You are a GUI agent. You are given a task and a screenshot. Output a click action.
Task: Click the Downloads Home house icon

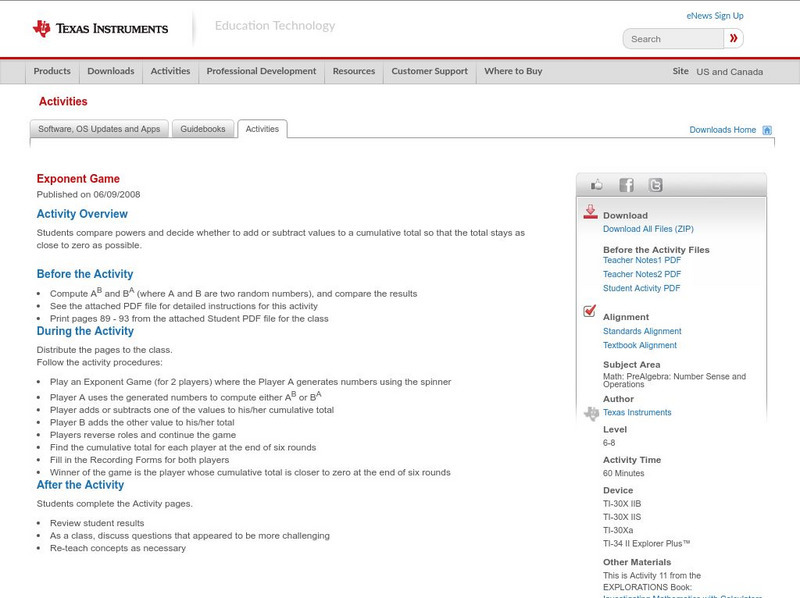coord(767,130)
